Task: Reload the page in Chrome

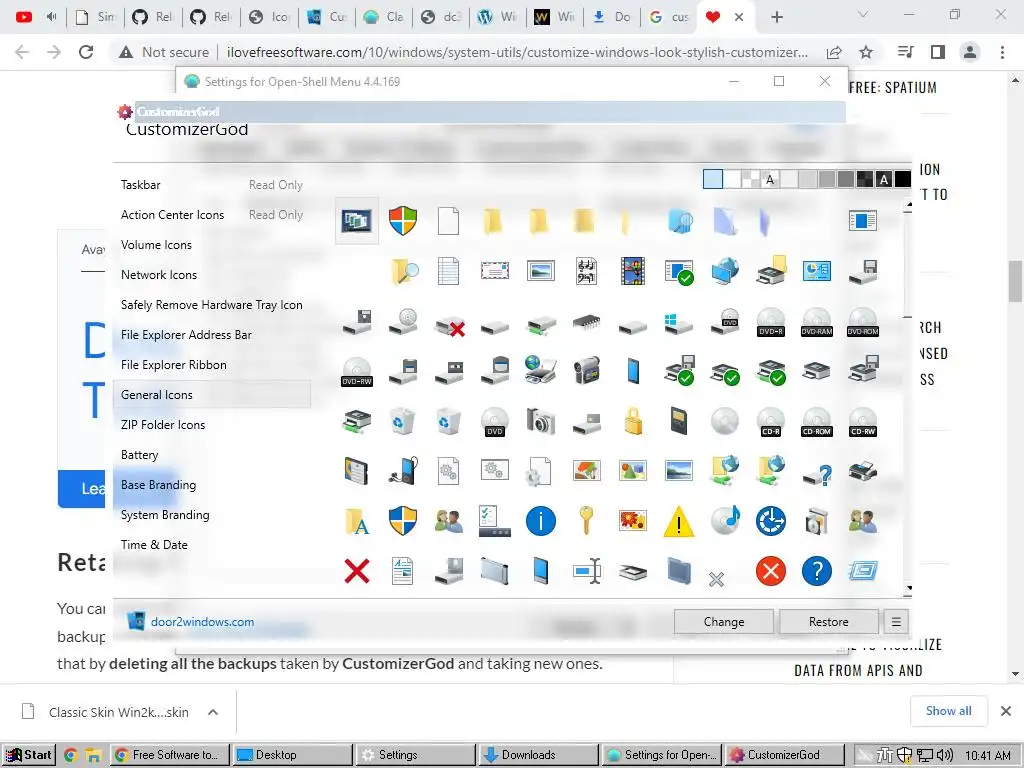Action: 86,52
